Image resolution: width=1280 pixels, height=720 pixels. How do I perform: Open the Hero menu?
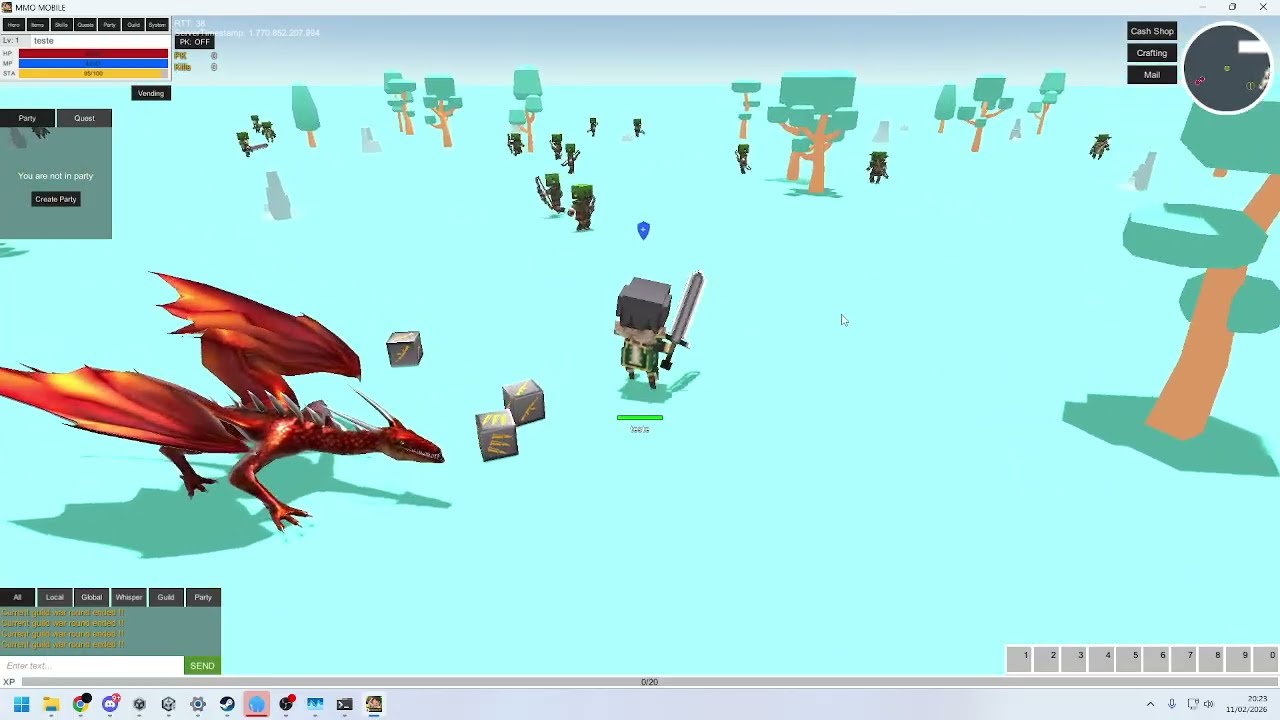(13, 24)
